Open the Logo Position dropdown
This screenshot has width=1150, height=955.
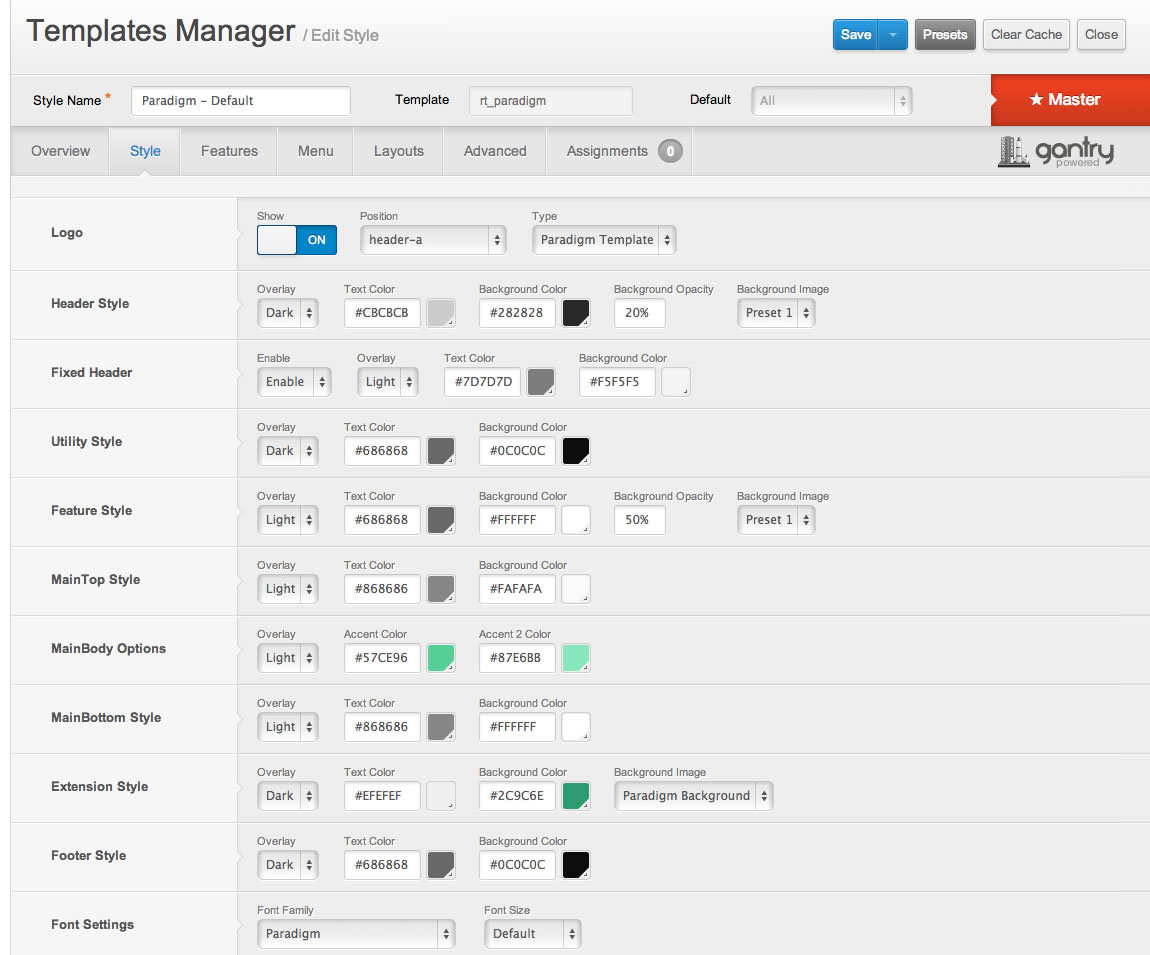pyautogui.click(x=433, y=240)
